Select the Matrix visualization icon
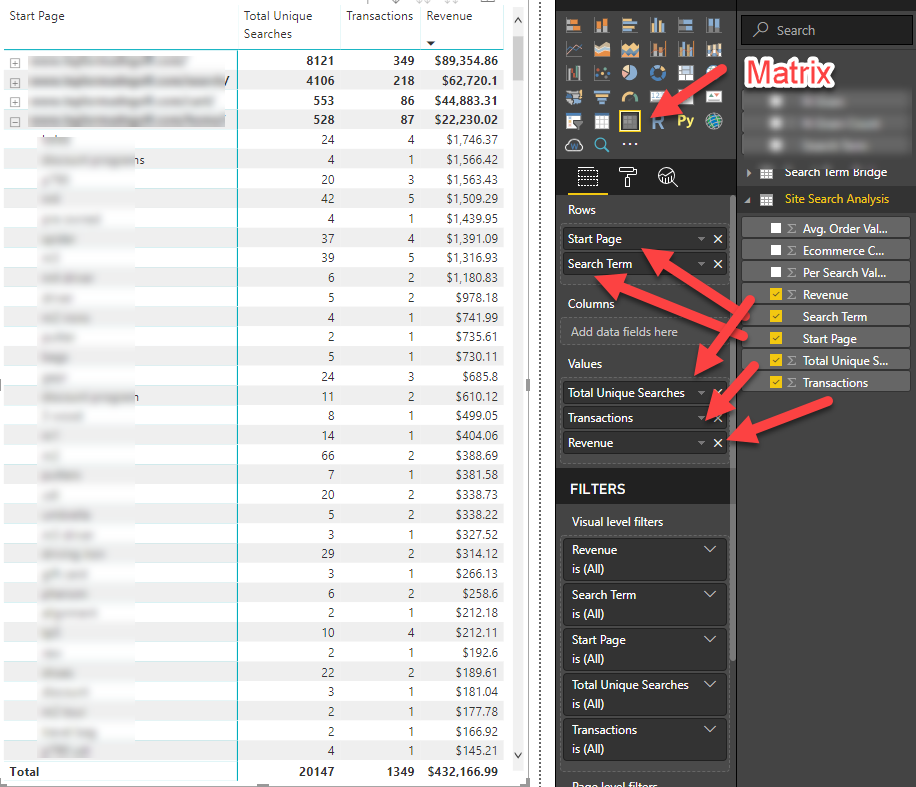The image size is (916, 787). click(630, 121)
